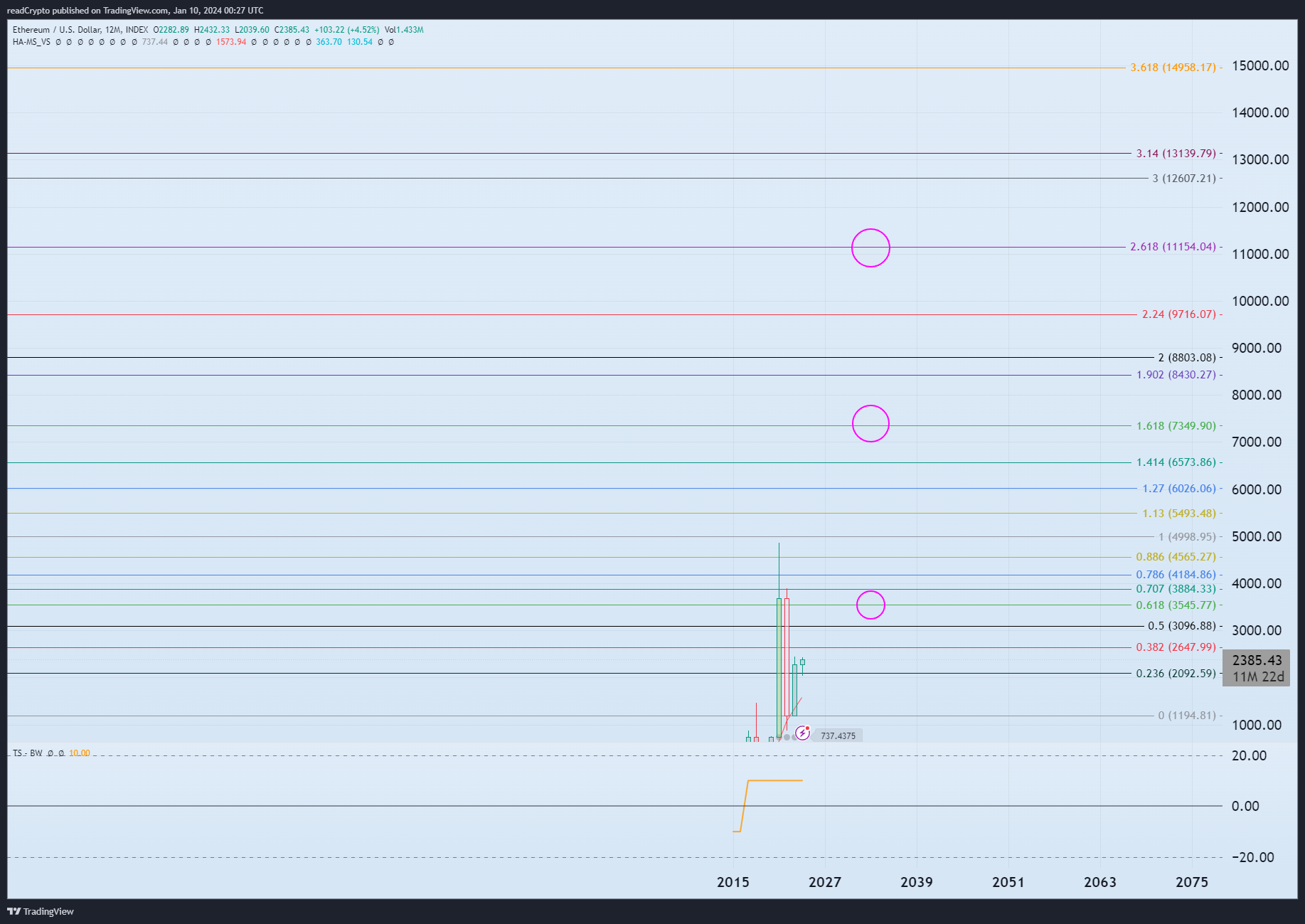This screenshot has height=924, width=1305.
Task: Click the purple lightning bolt icon on chart
Action: [802, 733]
